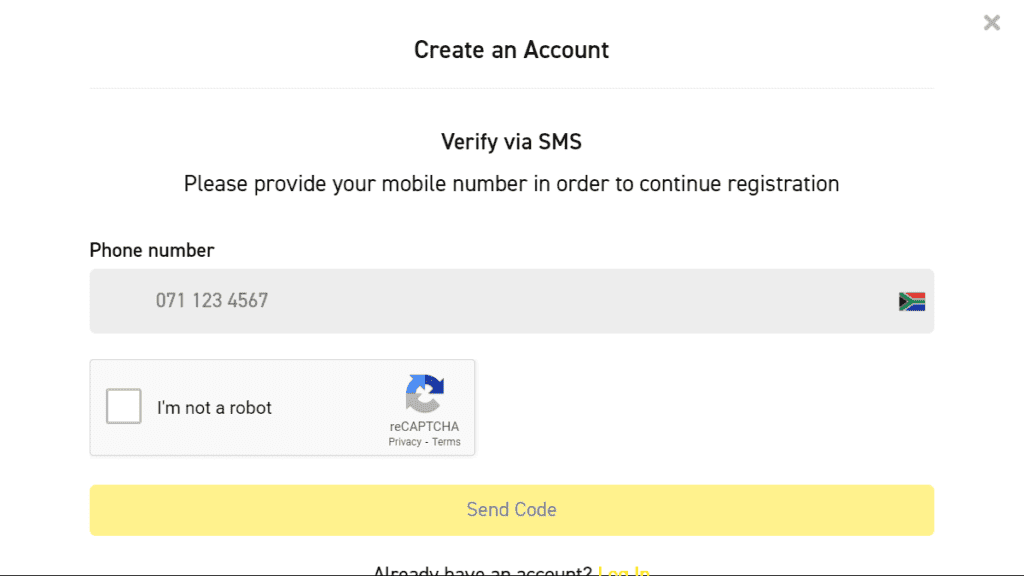
Task: Click the Create an Account title
Action: click(511, 50)
